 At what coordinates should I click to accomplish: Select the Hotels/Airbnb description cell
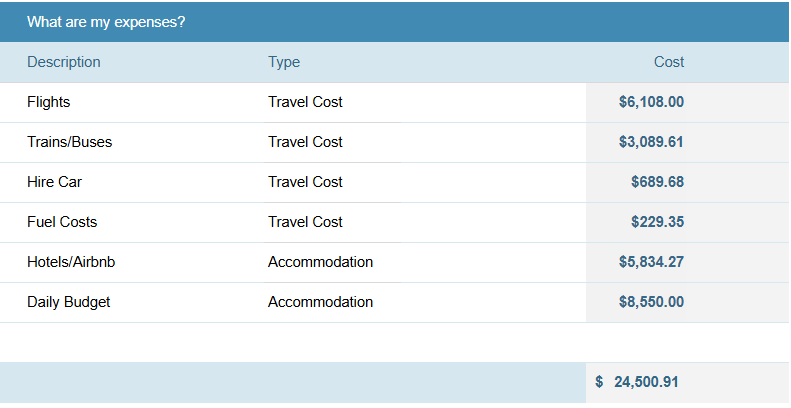(131, 262)
